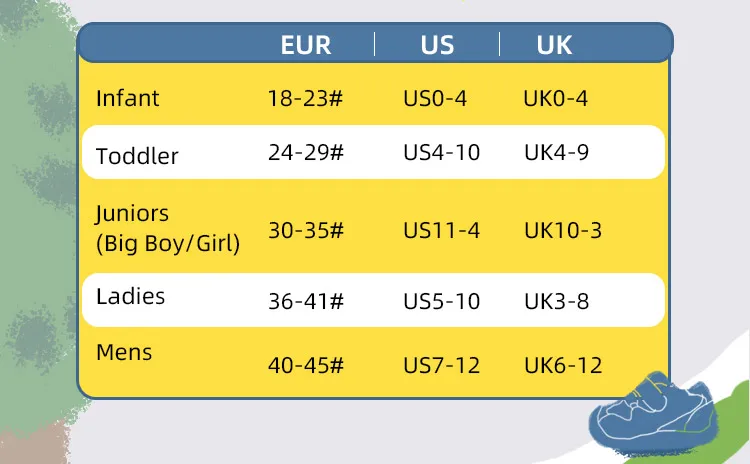
Task: Click the US11-4 size value
Action: [x=441, y=231]
